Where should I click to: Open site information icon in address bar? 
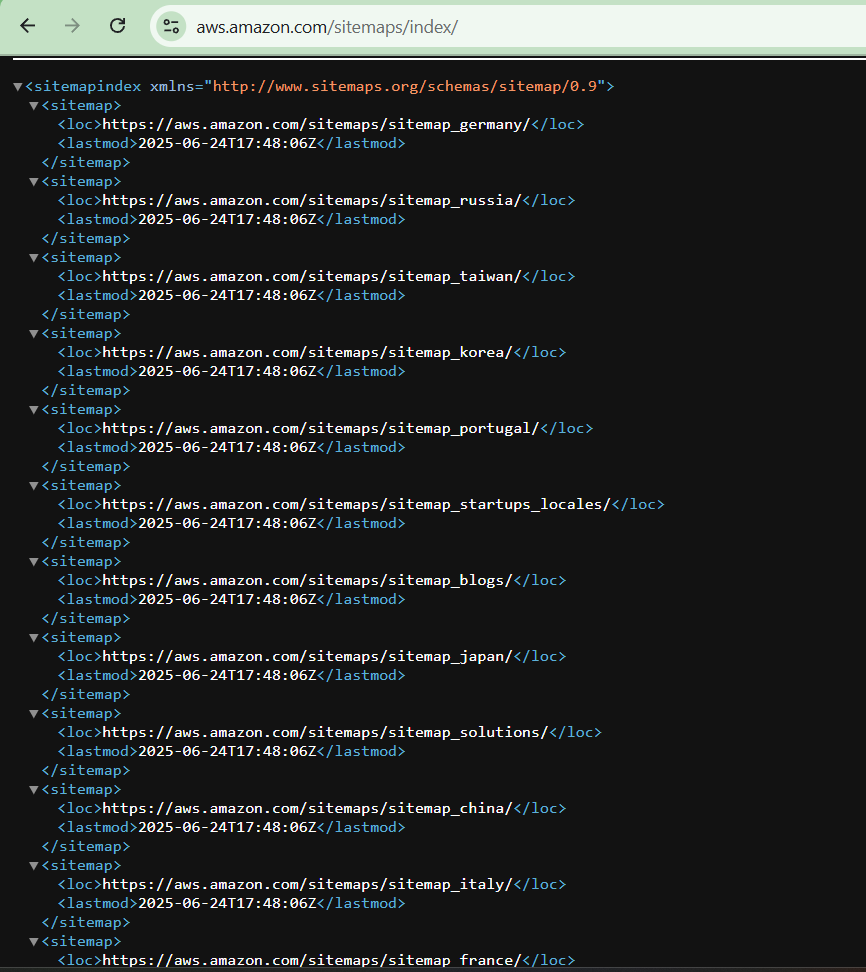click(171, 27)
